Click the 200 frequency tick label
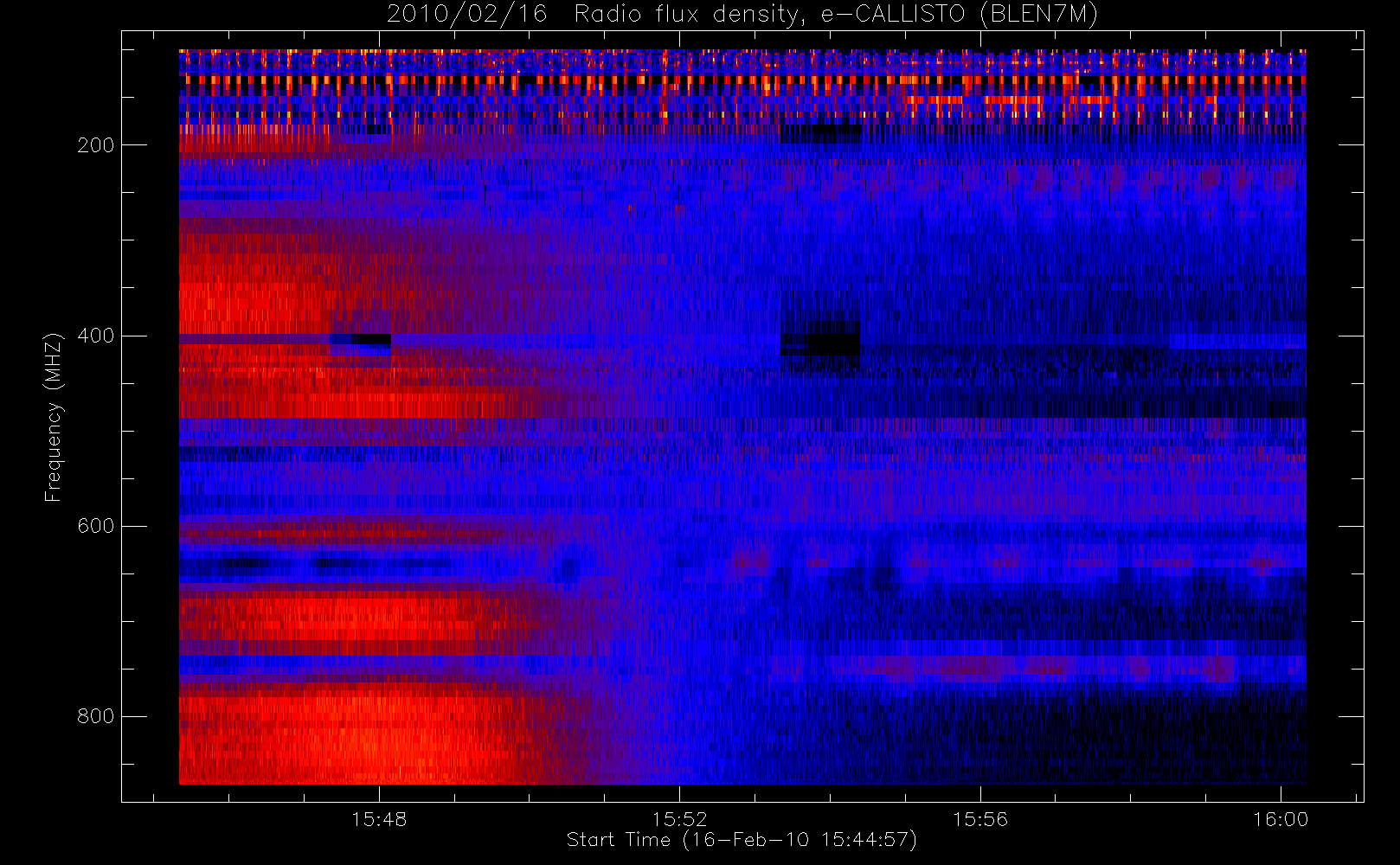Image resolution: width=1400 pixels, height=865 pixels. coord(96,145)
